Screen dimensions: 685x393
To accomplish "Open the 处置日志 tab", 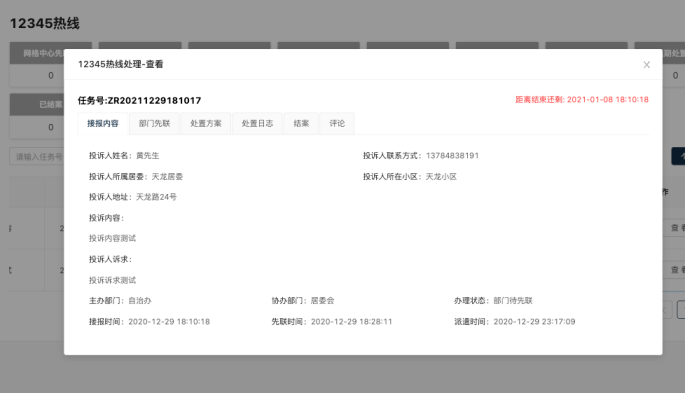I will [257, 124].
